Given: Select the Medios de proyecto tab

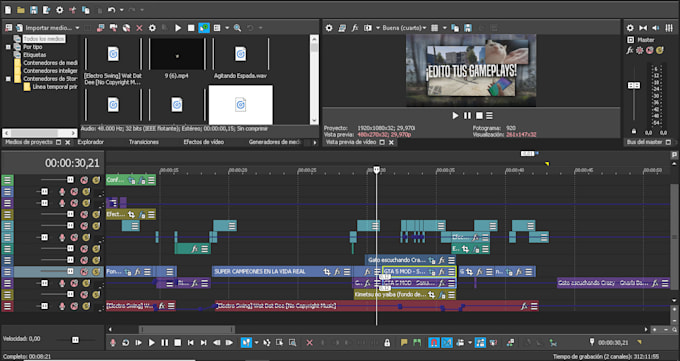Looking at the screenshot, I should coord(29,142).
